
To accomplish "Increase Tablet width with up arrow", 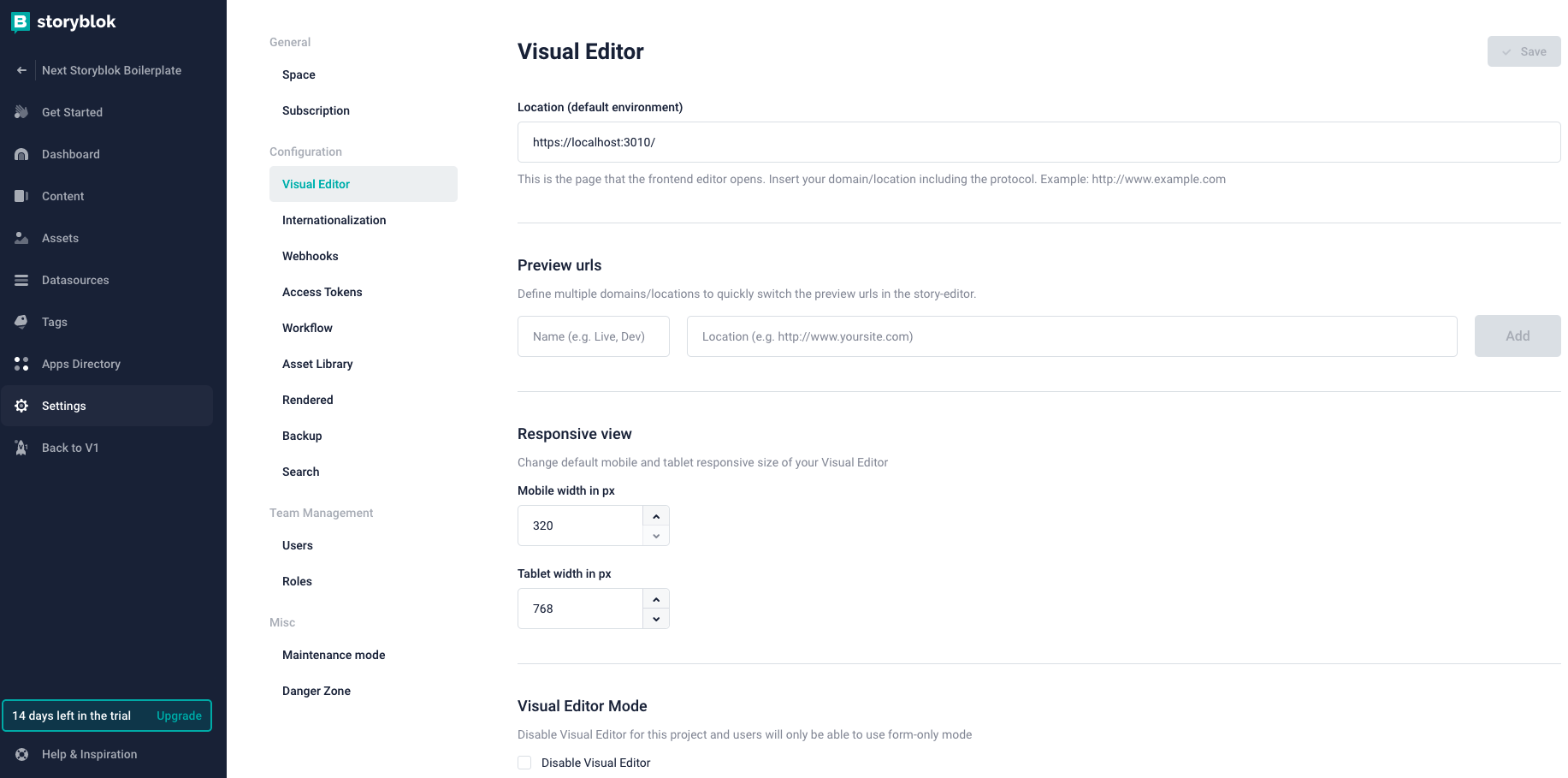I will tap(656, 599).
